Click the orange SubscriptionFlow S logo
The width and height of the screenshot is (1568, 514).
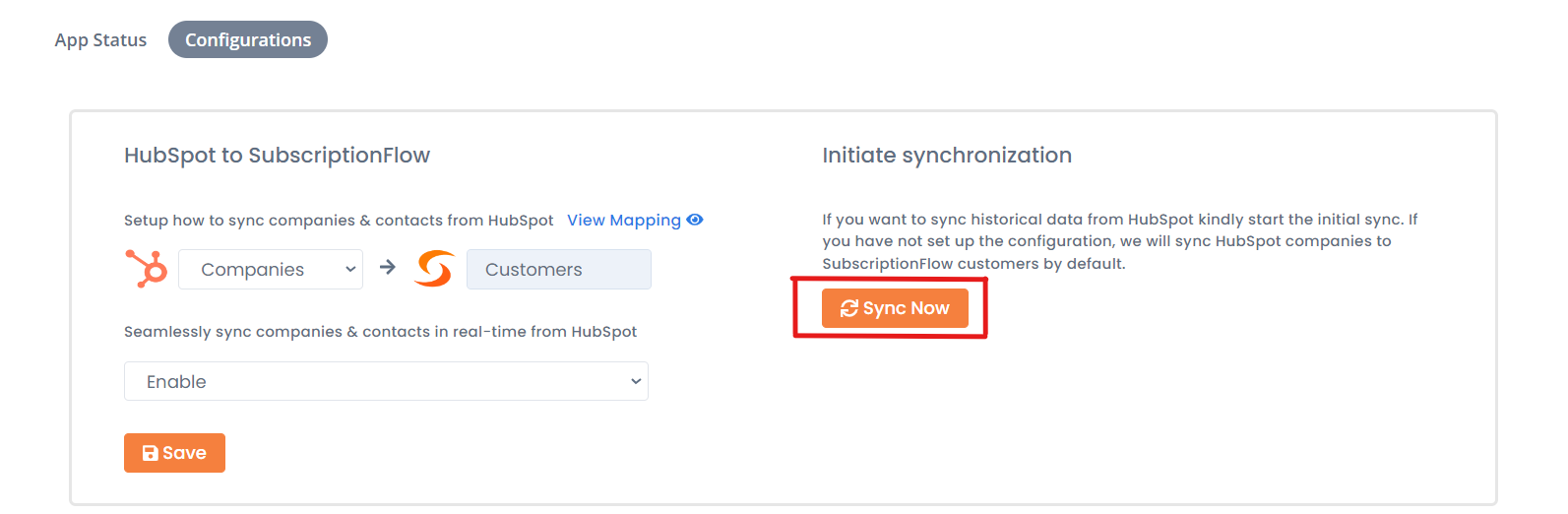[x=434, y=269]
